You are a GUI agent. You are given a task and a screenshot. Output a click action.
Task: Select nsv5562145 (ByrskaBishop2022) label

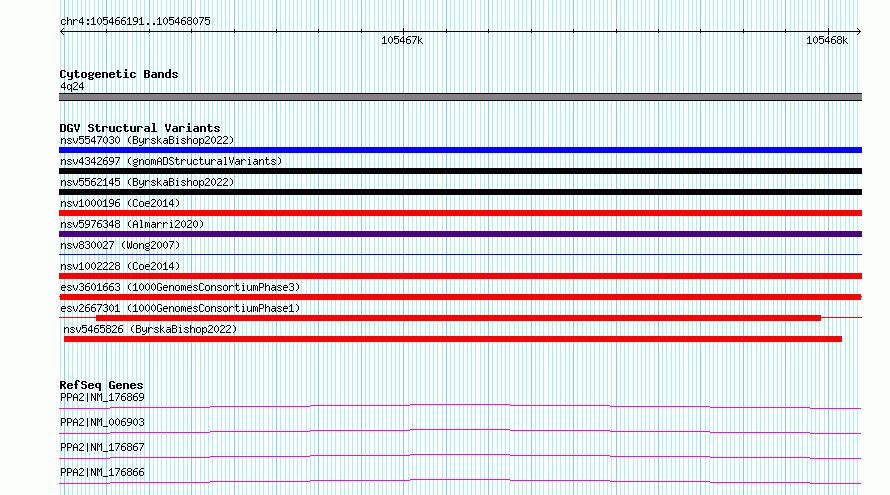[147, 182]
